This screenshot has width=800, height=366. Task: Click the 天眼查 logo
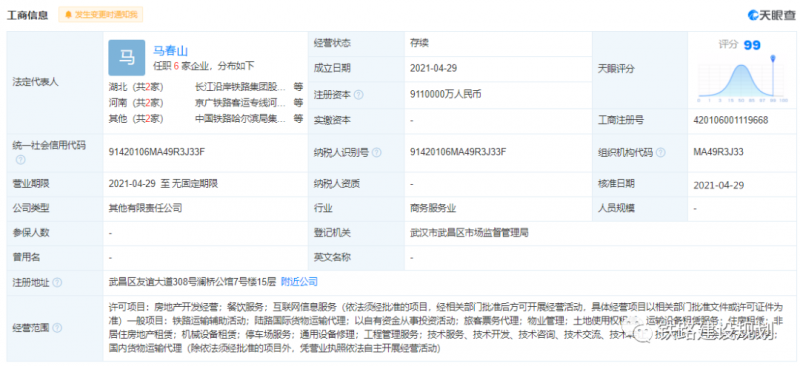[771, 15]
